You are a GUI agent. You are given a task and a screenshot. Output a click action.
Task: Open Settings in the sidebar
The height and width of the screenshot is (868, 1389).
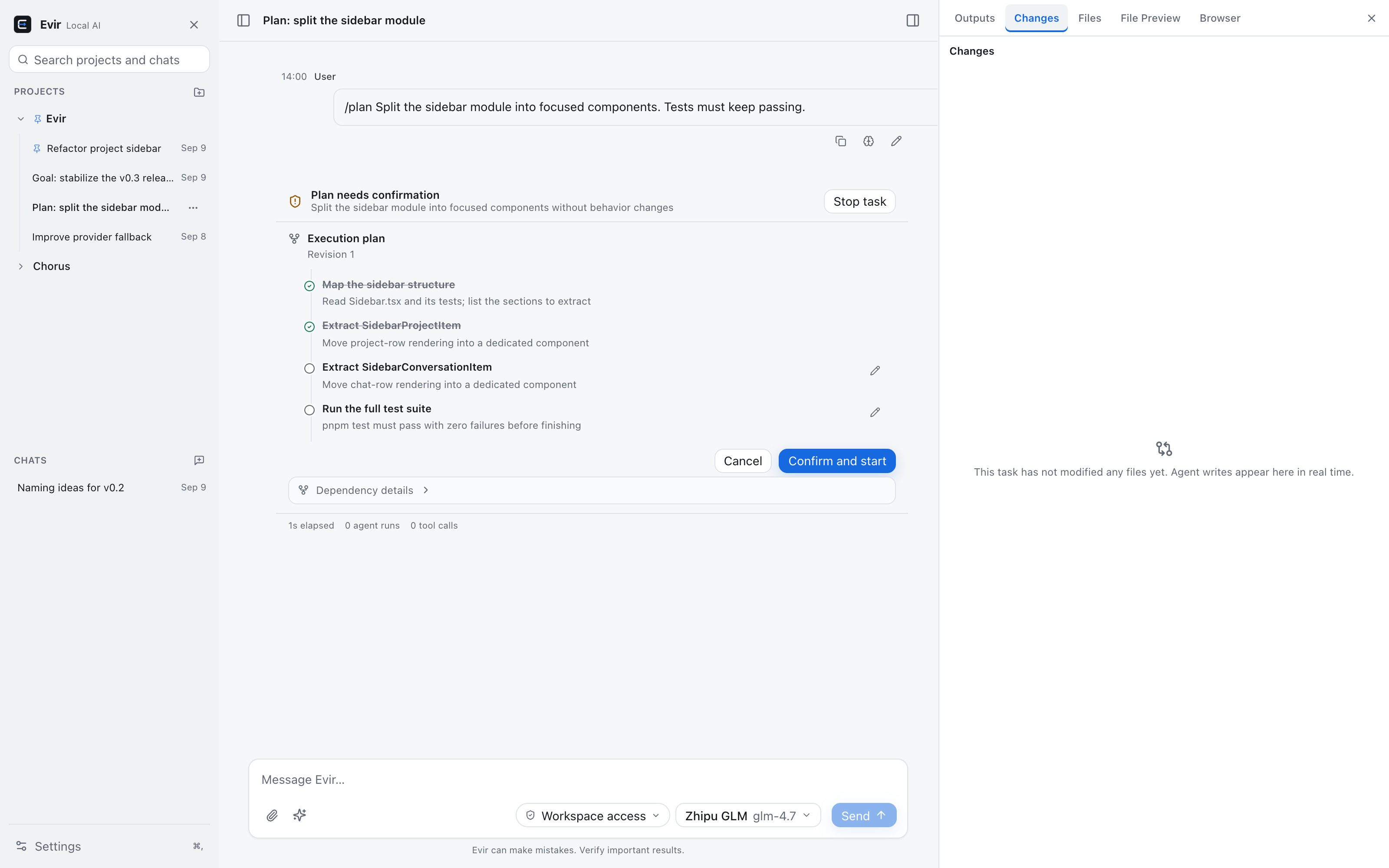point(109,846)
